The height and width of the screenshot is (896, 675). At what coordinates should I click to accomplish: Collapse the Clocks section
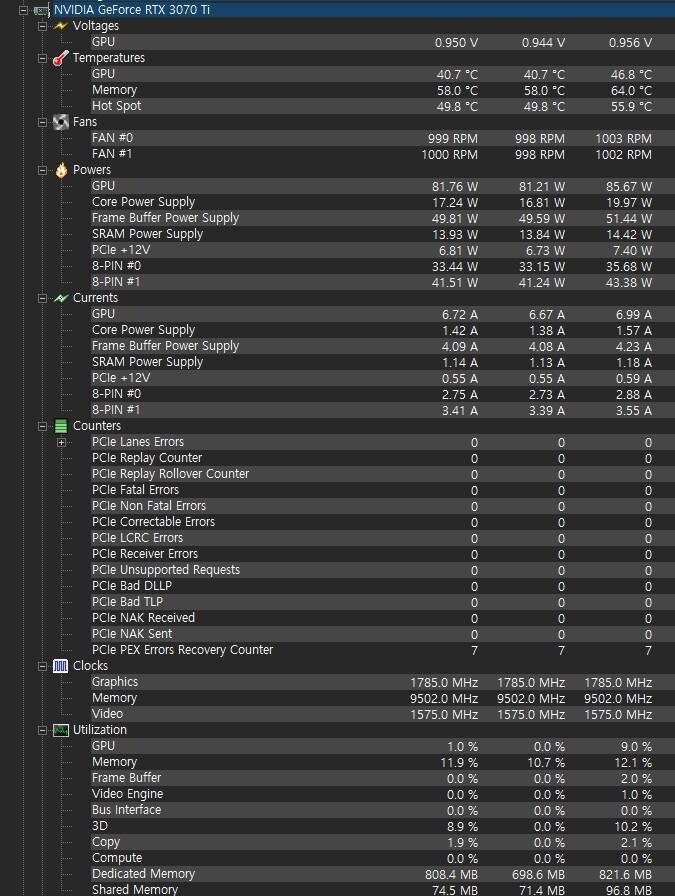(42, 666)
